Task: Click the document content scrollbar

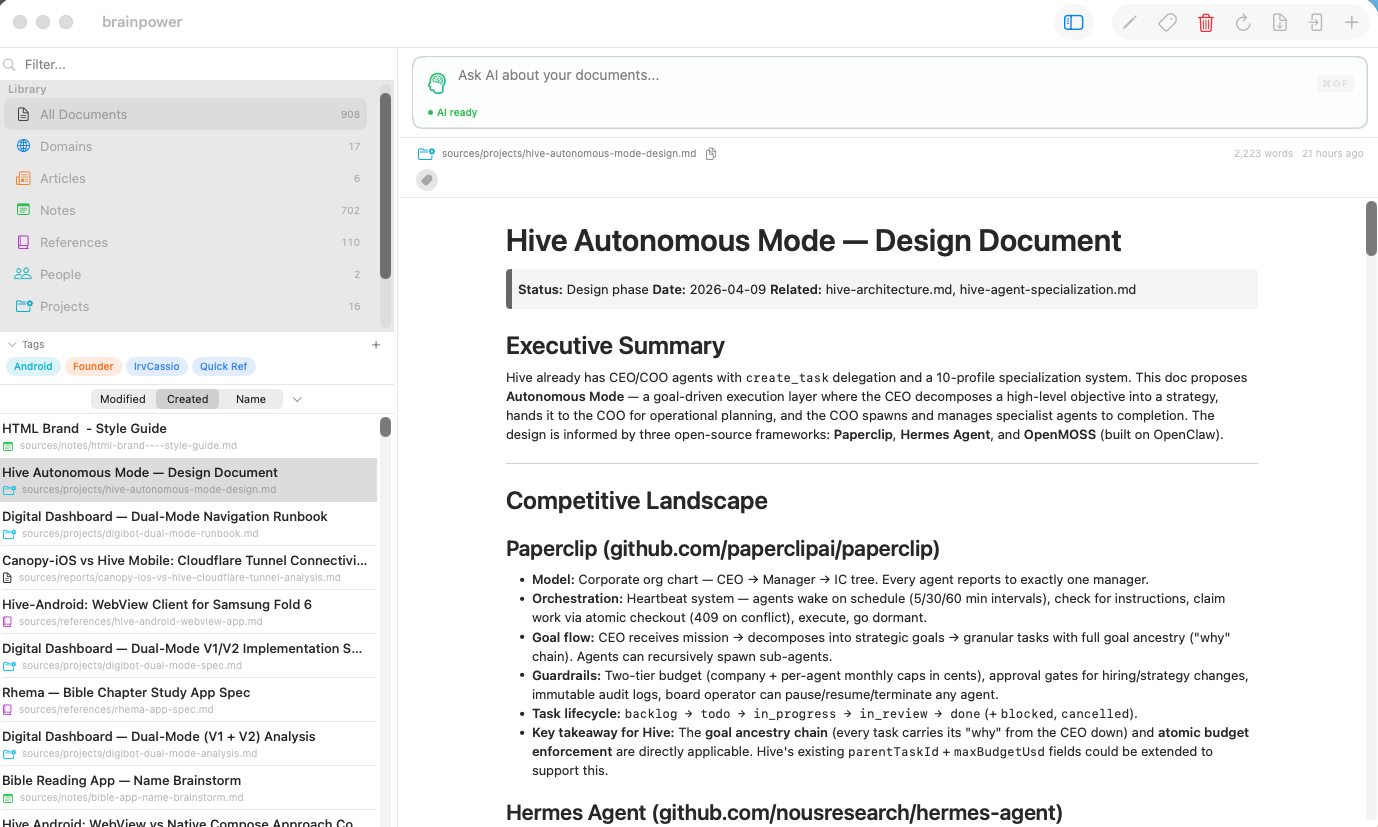Action: click(x=1372, y=228)
